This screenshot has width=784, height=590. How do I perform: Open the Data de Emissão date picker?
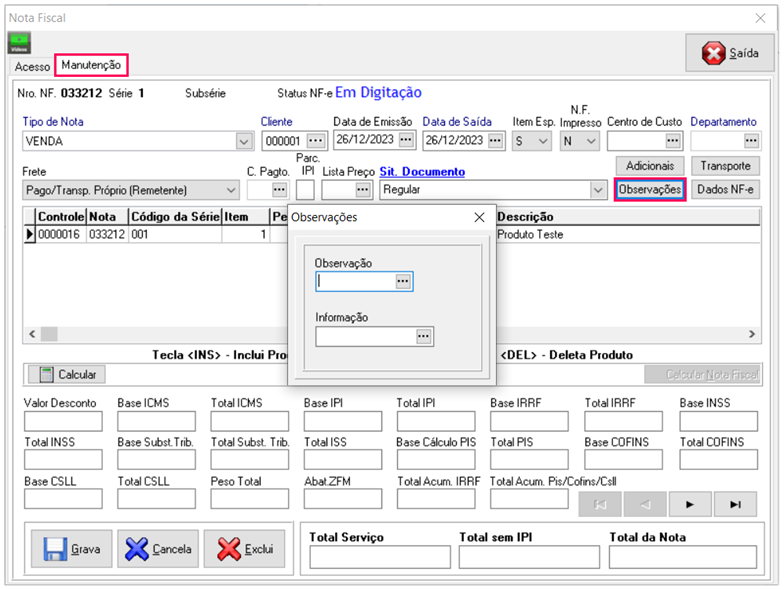pos(405,140)
